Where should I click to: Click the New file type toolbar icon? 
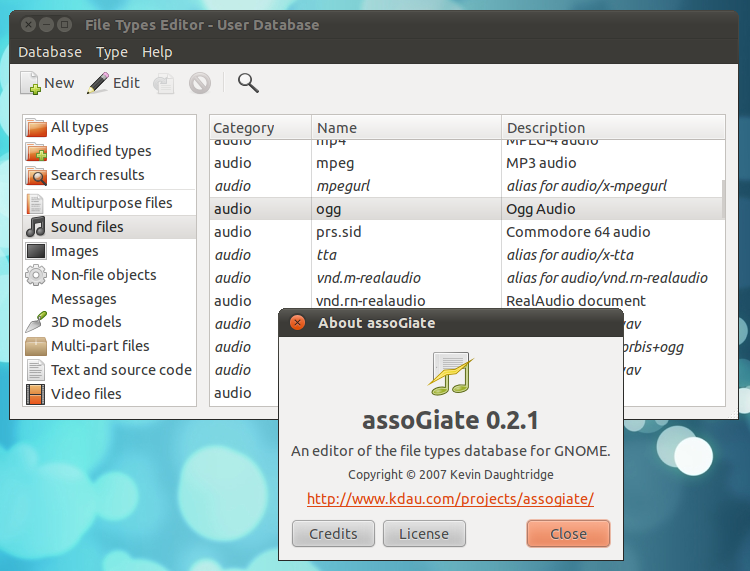[x=31, y=83]
